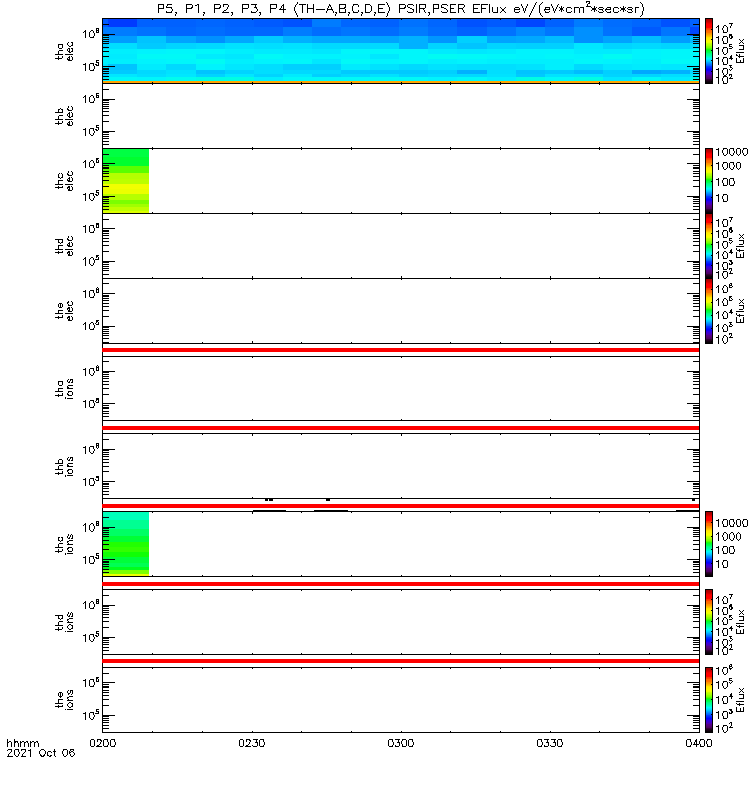Select the 'the elec' panel label

pyautogui.click(x=64, y=311)
